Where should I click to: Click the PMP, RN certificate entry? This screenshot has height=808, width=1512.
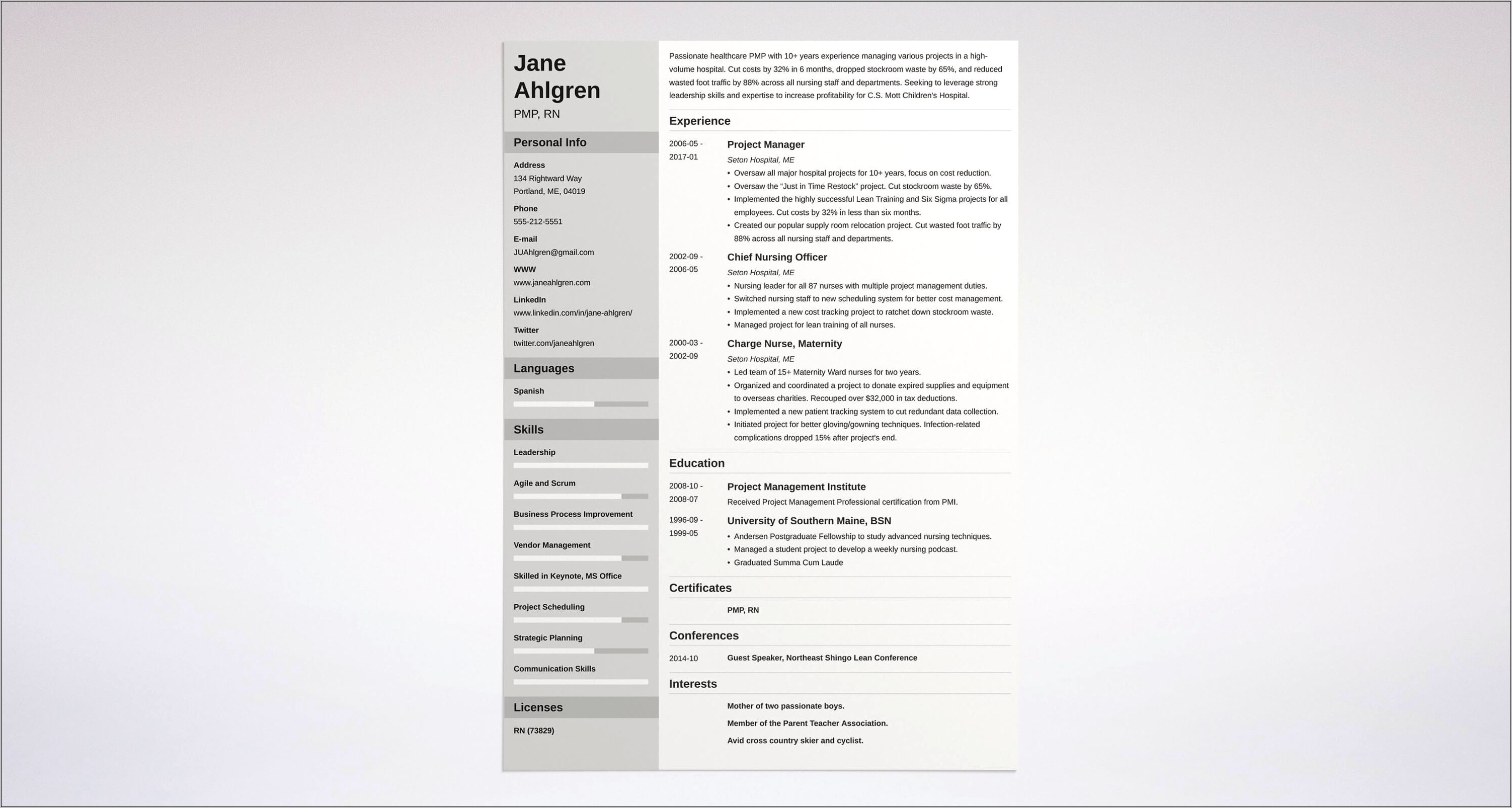click(x=748, y=610)
